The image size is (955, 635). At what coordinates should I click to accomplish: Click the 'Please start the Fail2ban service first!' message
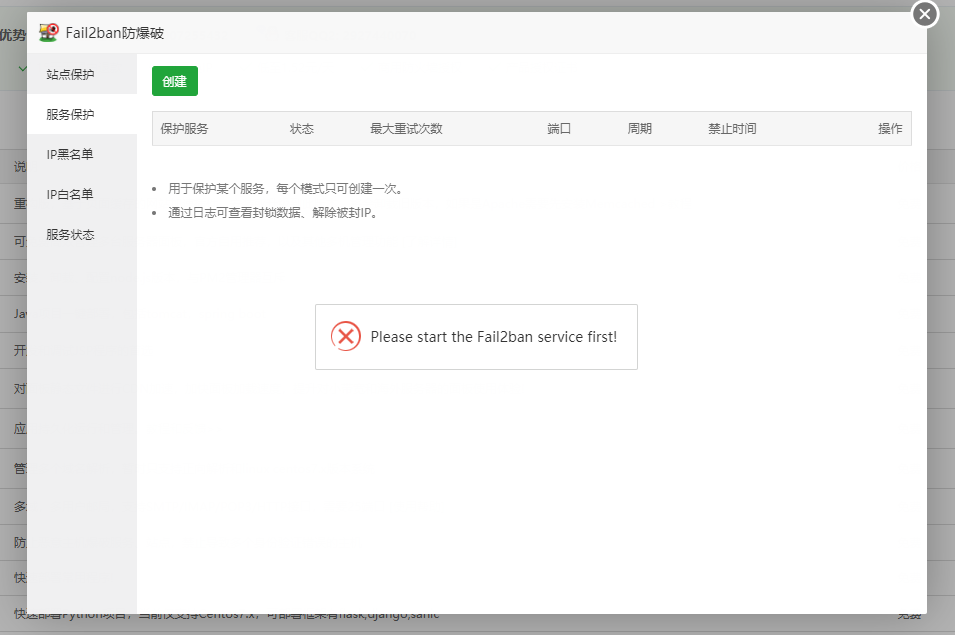[x=493, y=337]
